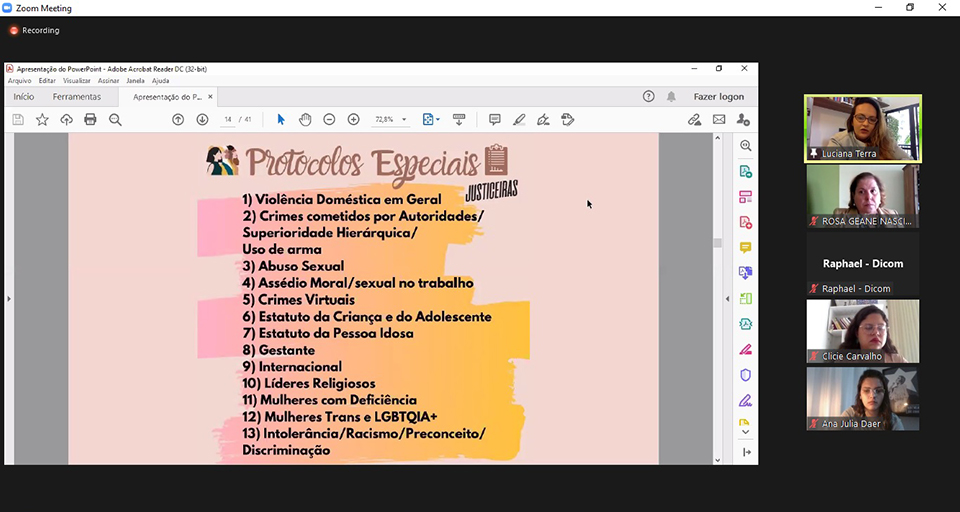Open the Visualizar menu

77,81
